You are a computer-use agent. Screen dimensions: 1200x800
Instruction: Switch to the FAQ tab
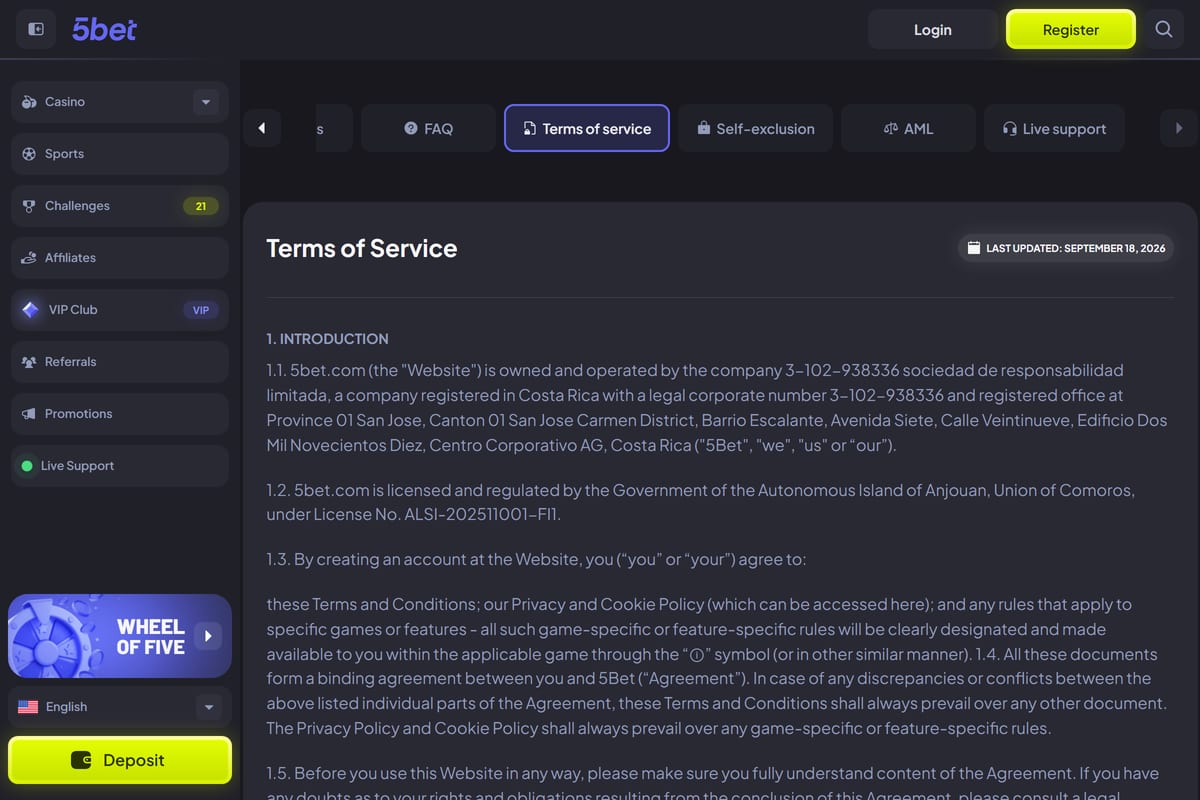click(428, 129)
